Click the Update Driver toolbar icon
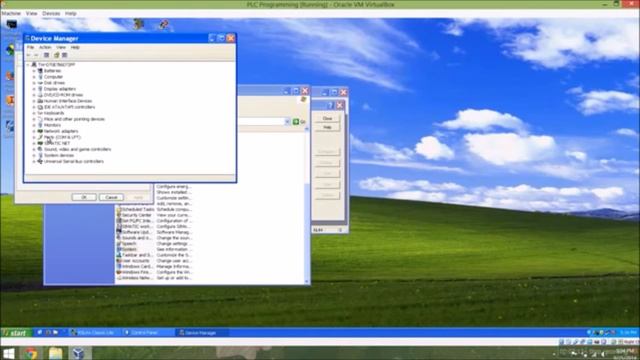 pos(57,55)
